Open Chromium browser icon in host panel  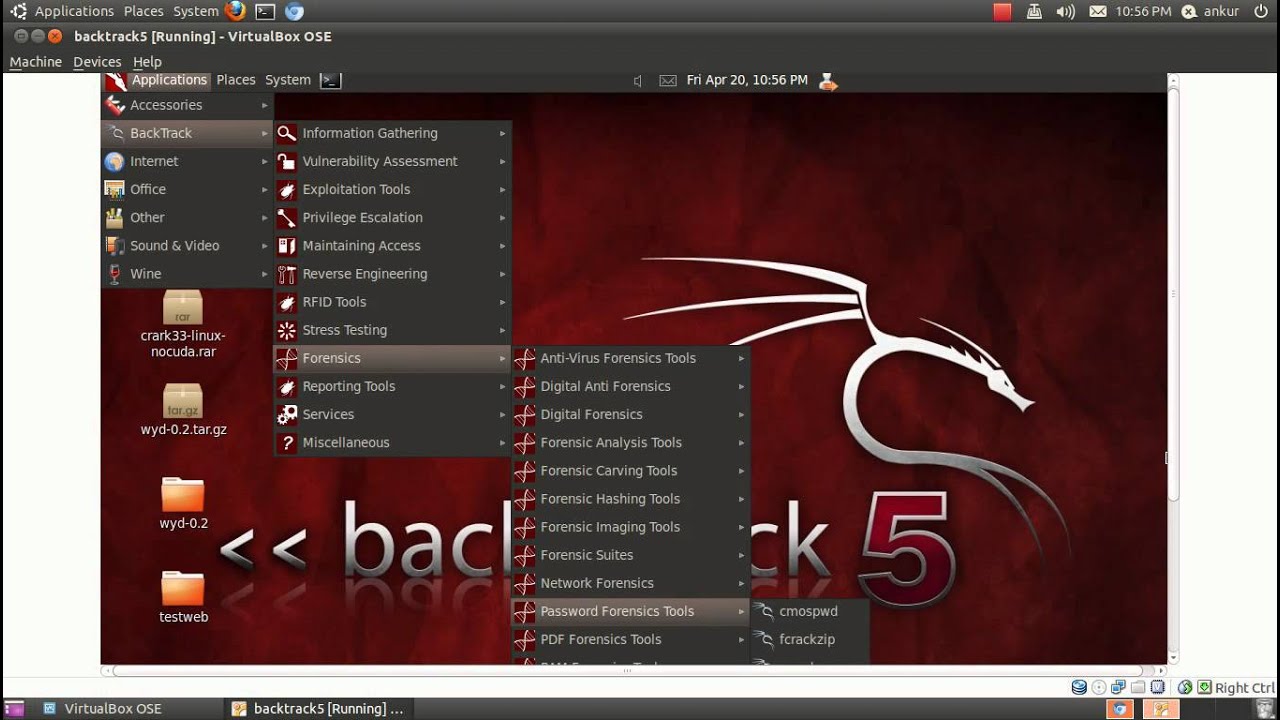click(294, 12)
